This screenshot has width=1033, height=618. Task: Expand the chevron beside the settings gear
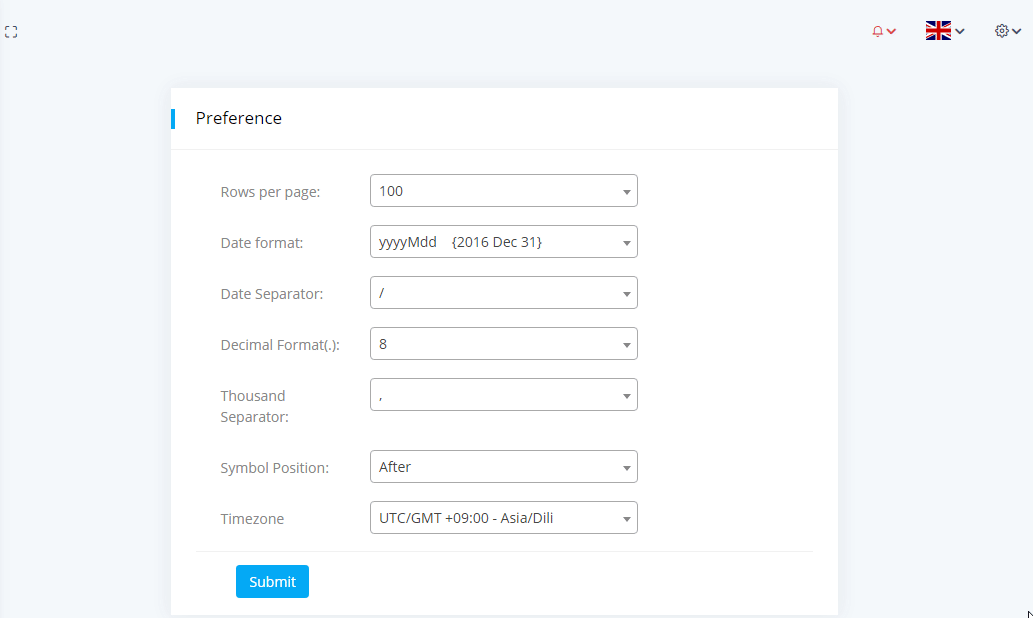coord(1017,32)
